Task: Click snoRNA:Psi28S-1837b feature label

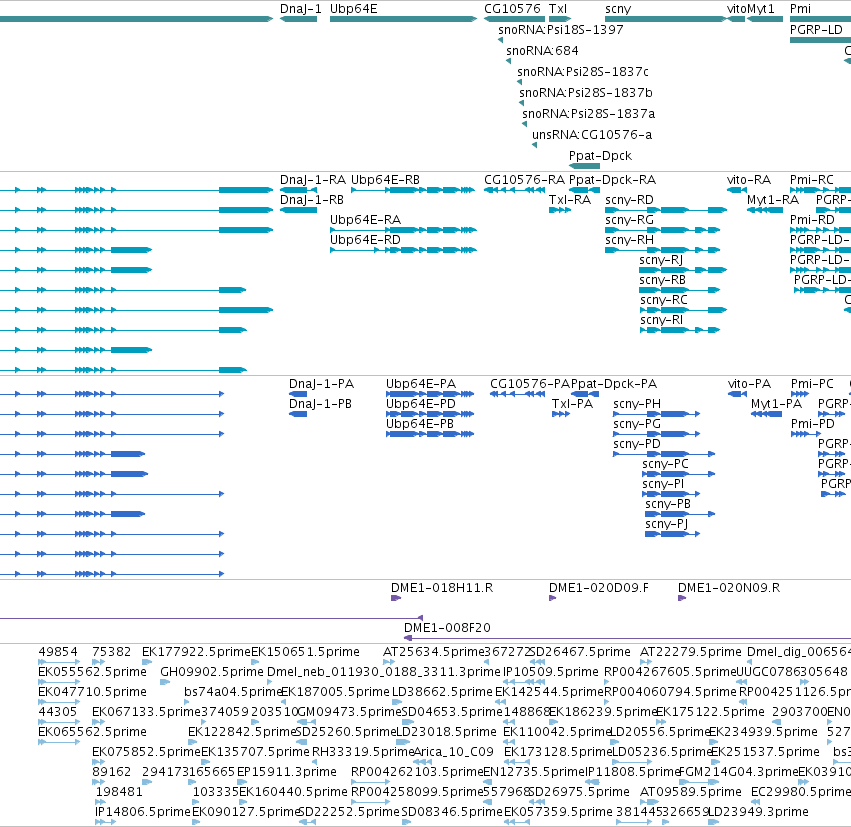Action: click(586, 93)
